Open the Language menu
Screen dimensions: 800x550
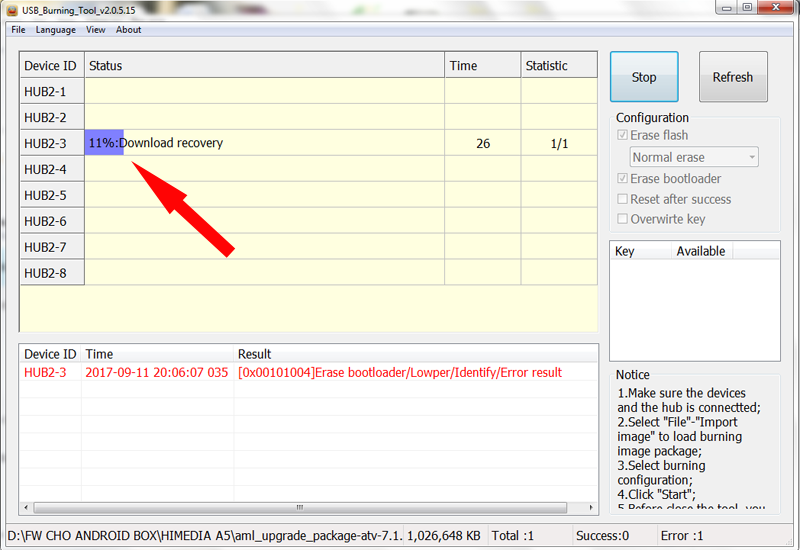55,30
